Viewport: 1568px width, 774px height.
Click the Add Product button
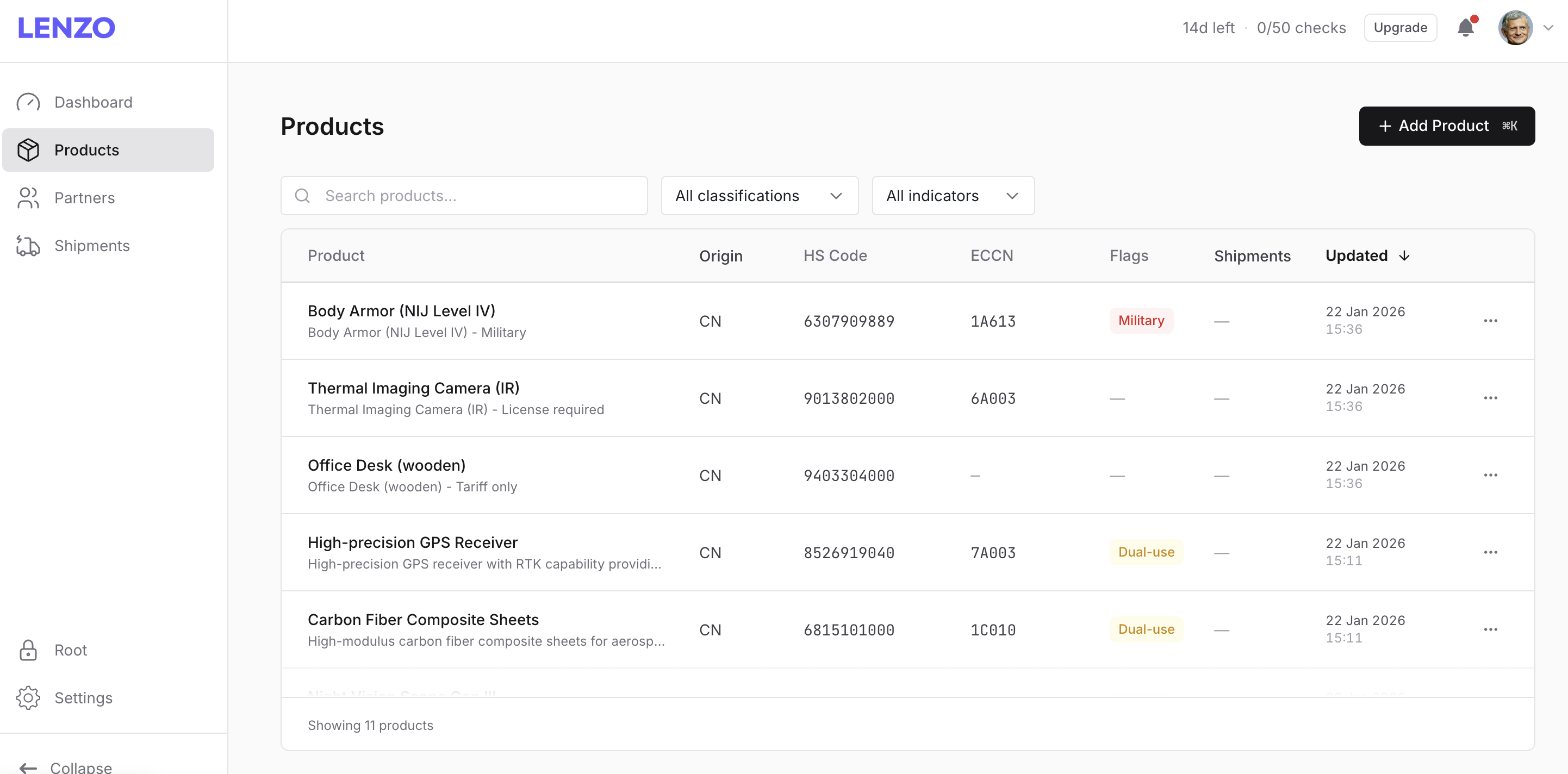(x=1447, y=126)
